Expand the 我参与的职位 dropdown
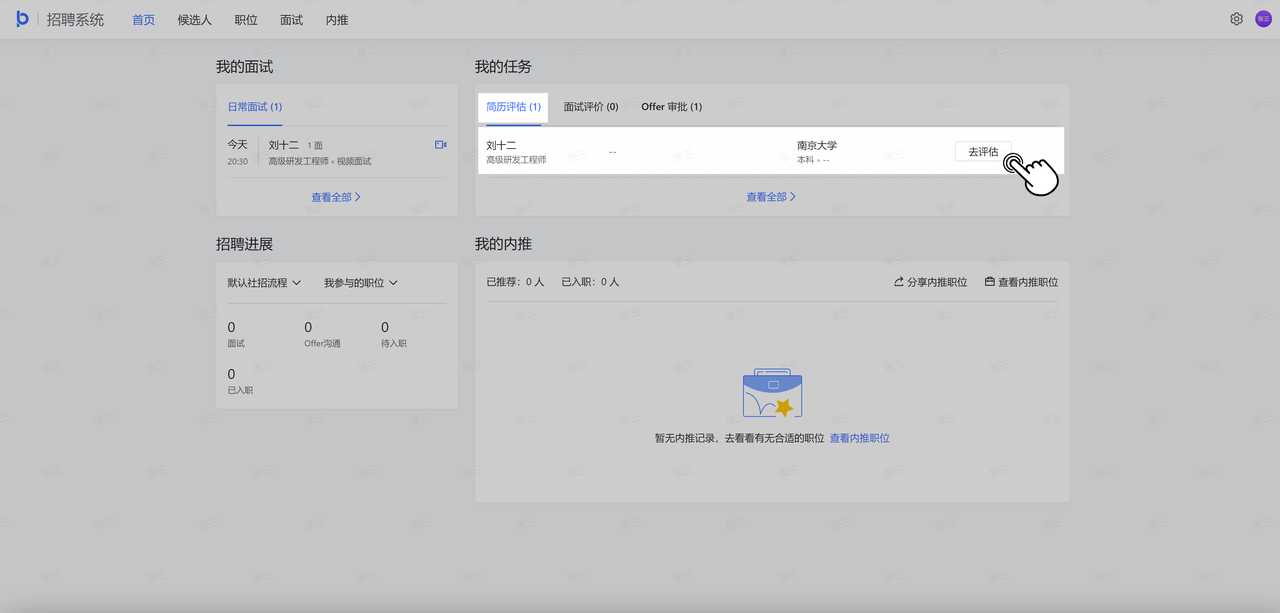 click(360, 283)
